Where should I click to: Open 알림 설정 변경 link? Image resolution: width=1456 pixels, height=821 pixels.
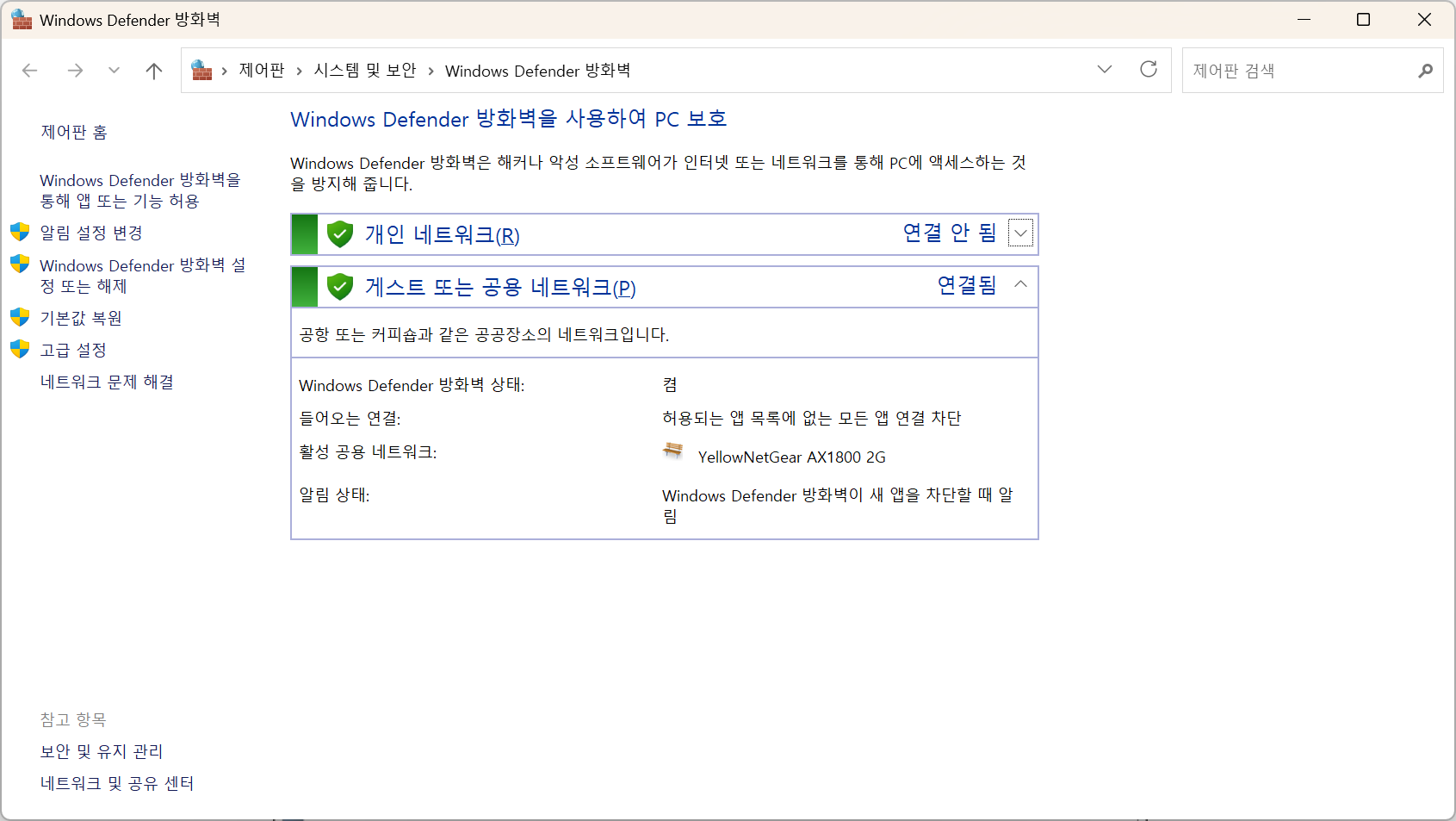point(91,233)
